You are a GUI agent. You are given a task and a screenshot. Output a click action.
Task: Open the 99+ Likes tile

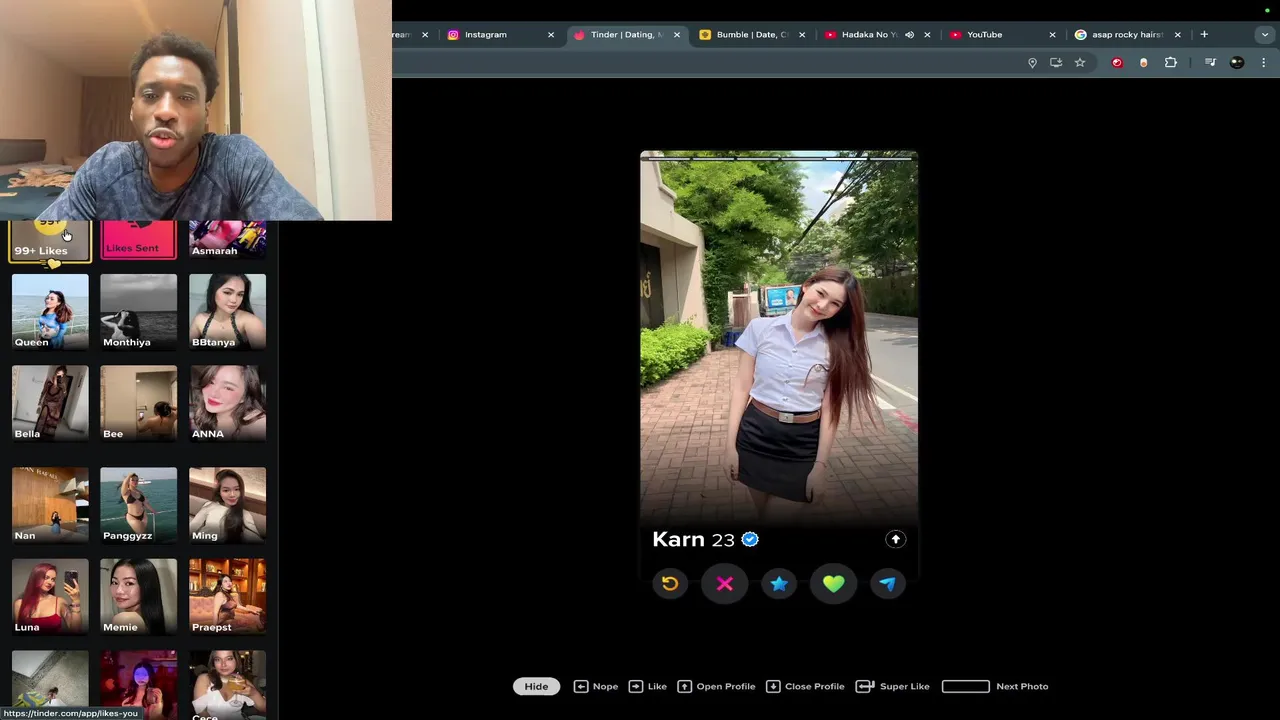click(x=50, y=240)
